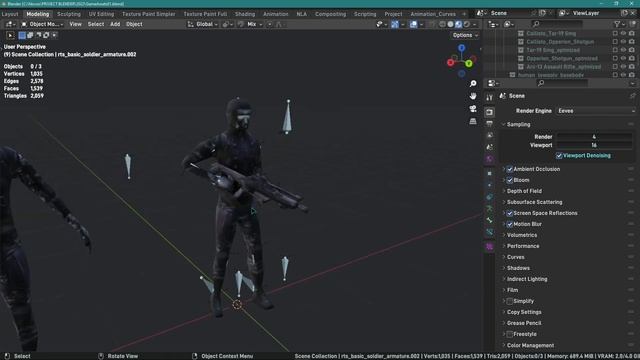640x360 pixels.
Task: Click the red X axis gizmo ball
Action: tap(451, 62)
